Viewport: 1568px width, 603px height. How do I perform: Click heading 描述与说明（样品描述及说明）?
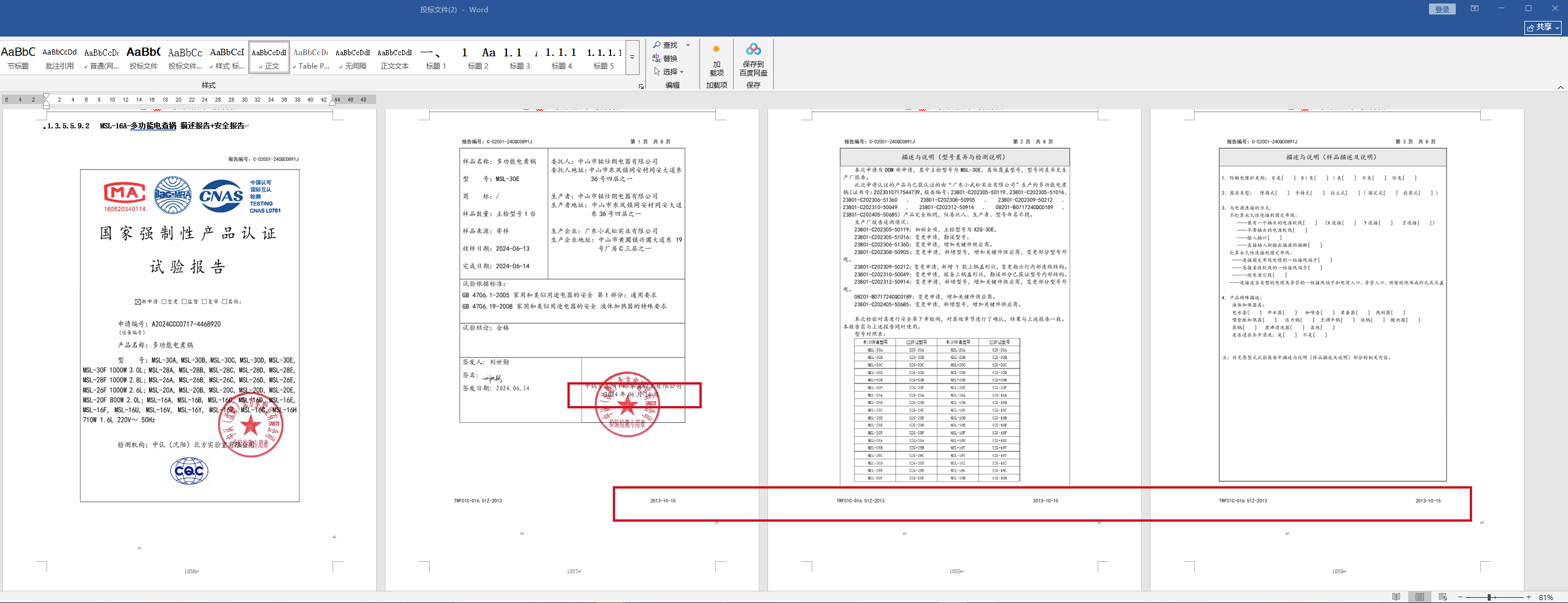(1331, 157)
